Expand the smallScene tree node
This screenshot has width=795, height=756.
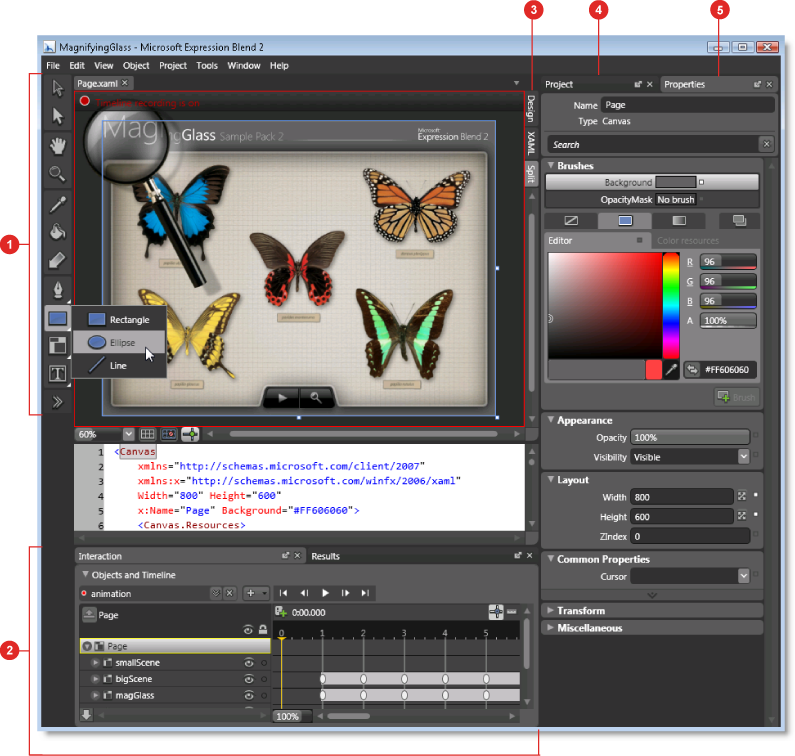[x=95, y=663]
